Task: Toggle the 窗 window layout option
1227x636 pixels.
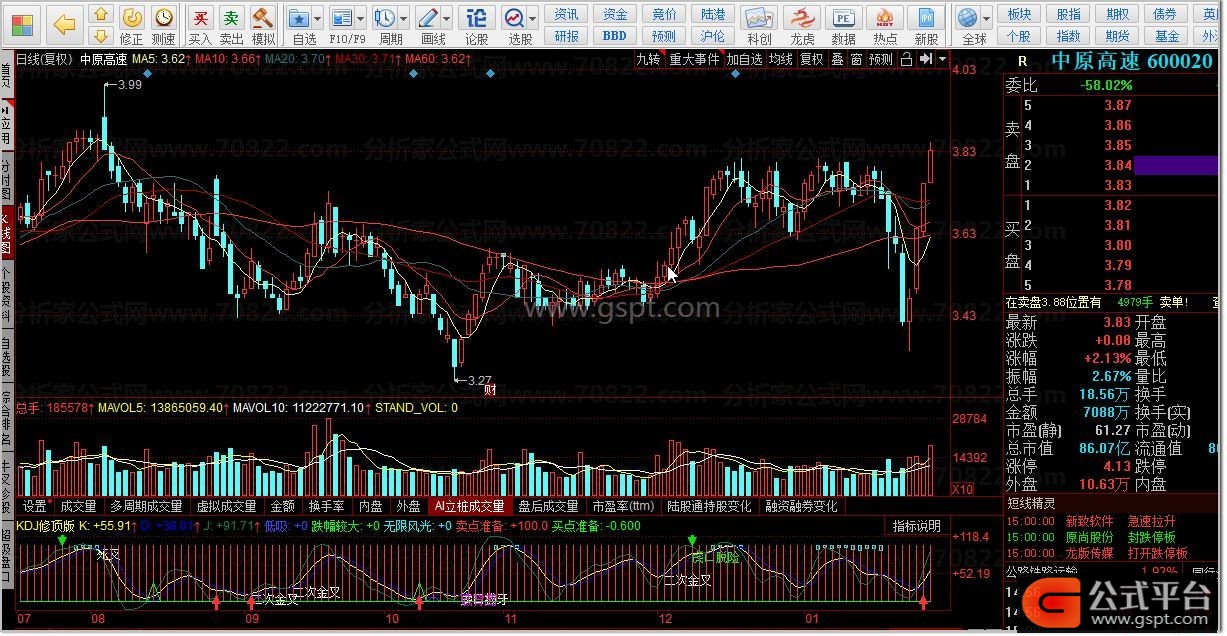Action: 856,59
